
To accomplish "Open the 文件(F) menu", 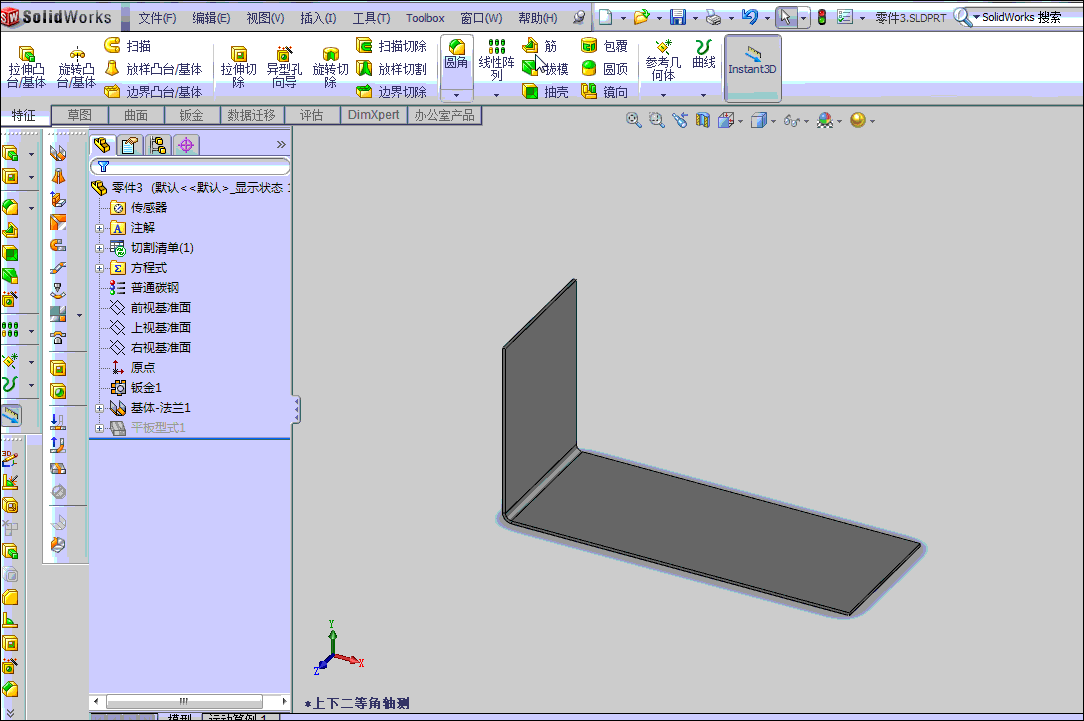I will tap(157, 18).
